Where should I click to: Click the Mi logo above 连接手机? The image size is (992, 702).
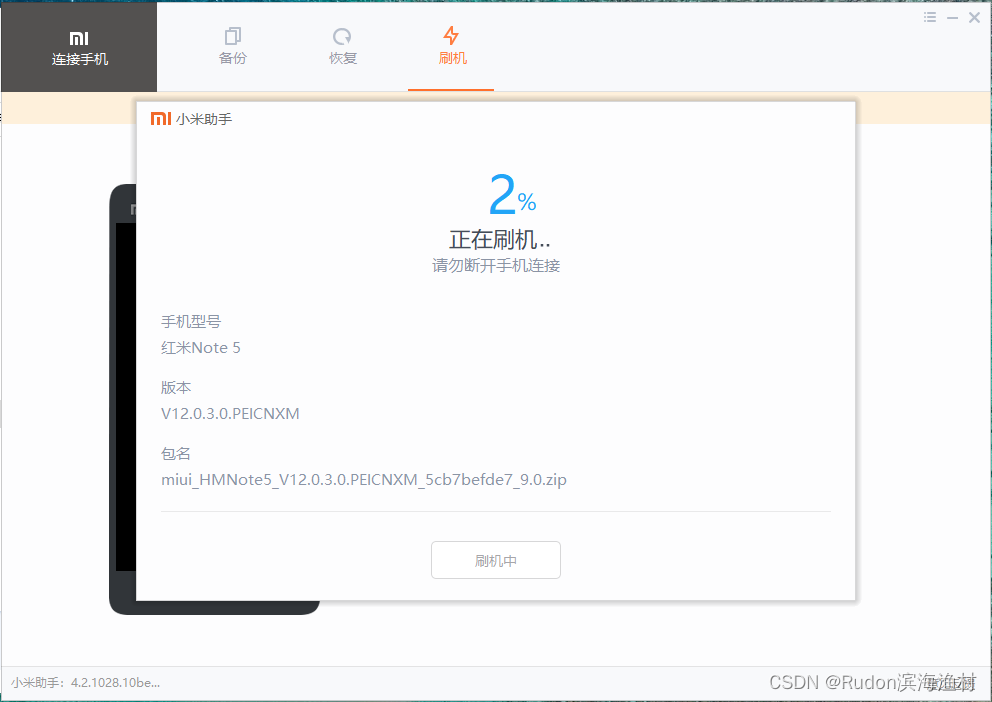[79, 39]
